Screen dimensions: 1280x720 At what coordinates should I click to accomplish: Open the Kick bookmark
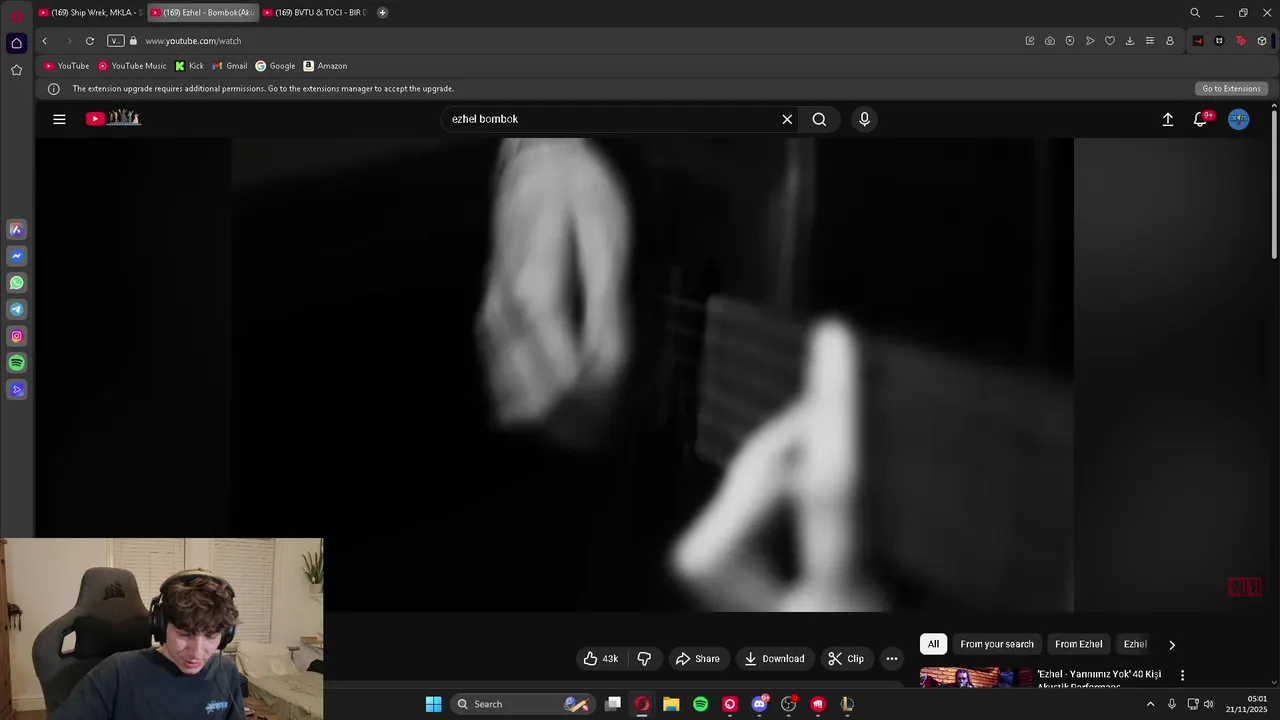pos(189,66)
